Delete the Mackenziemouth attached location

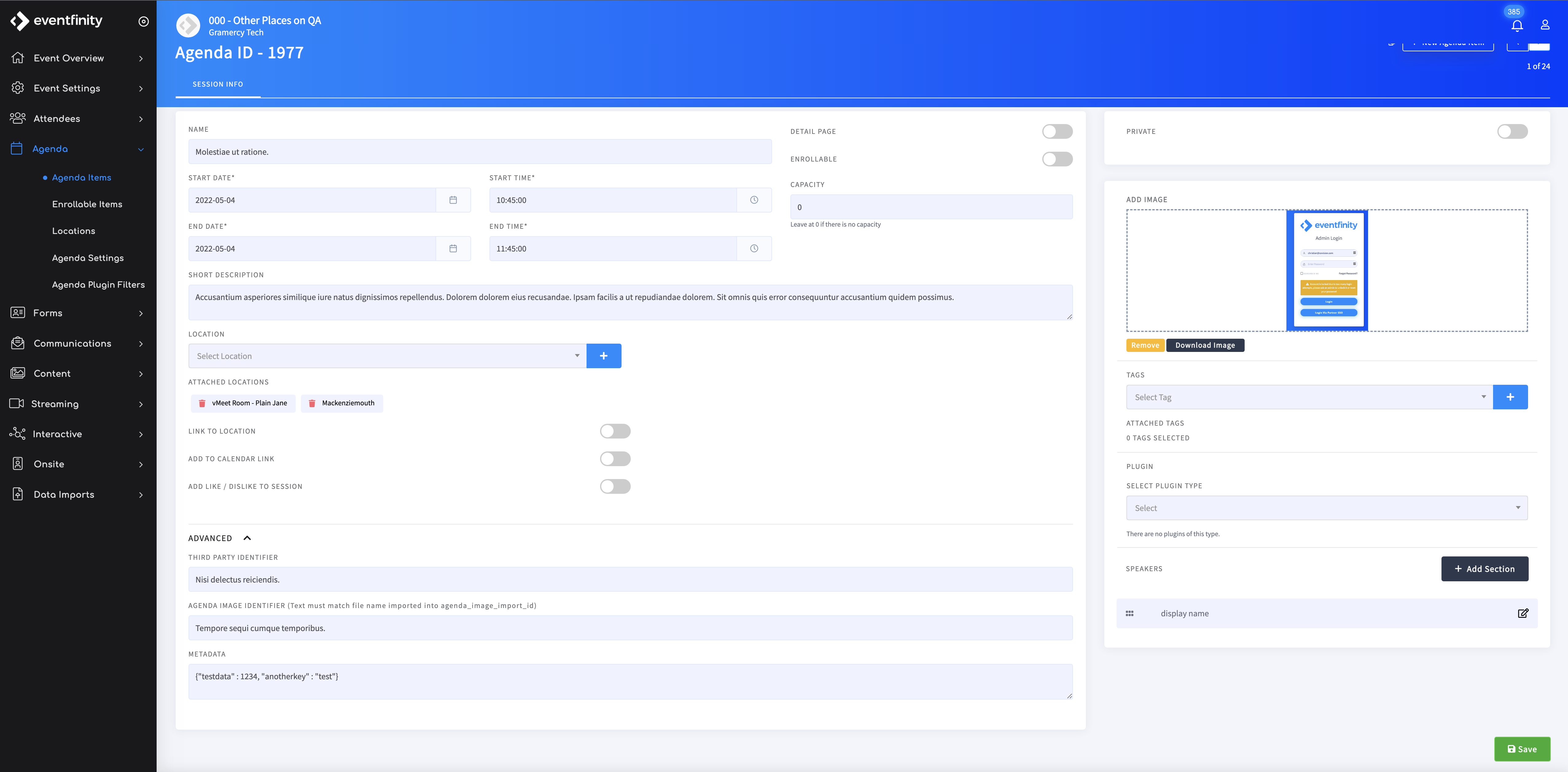pyautogui.click(x=312, y=403)
